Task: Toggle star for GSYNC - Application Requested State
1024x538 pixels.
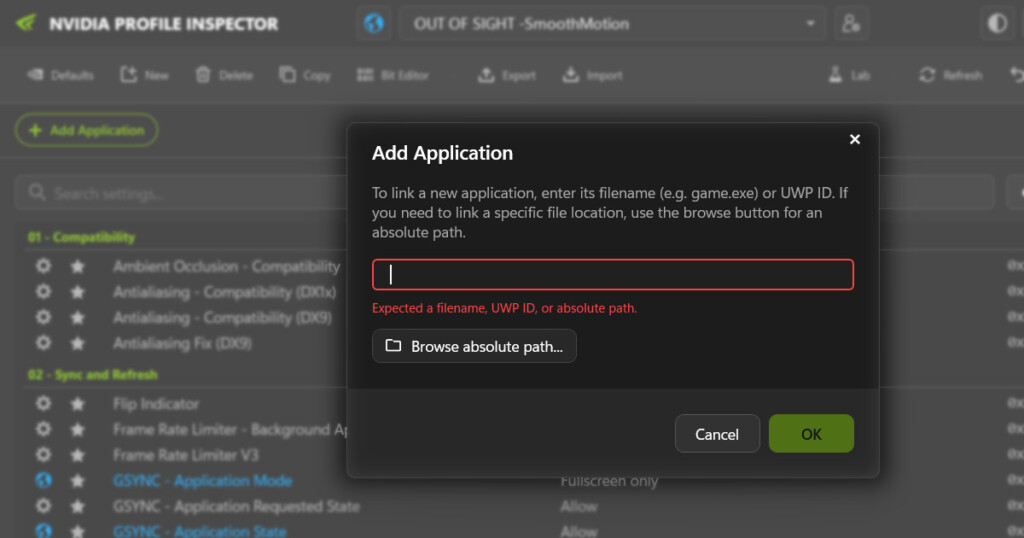Action: click(x=78, y=506)
